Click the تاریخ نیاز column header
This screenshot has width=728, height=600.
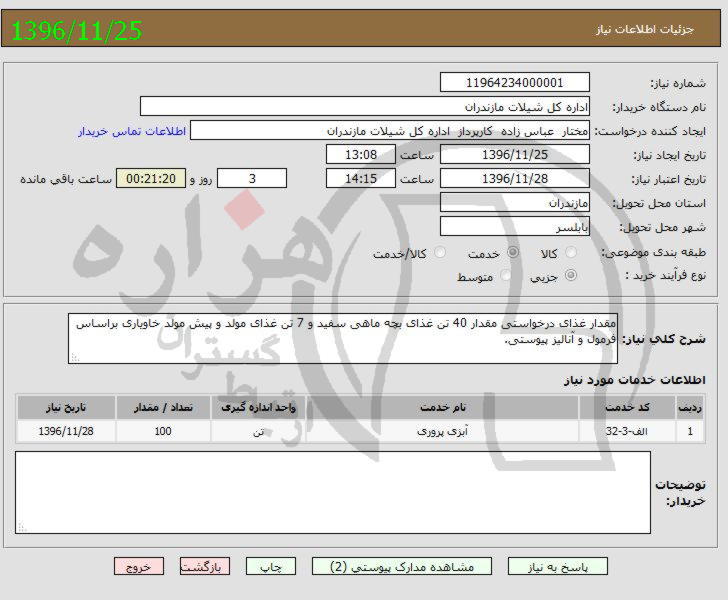pos(66,408)
